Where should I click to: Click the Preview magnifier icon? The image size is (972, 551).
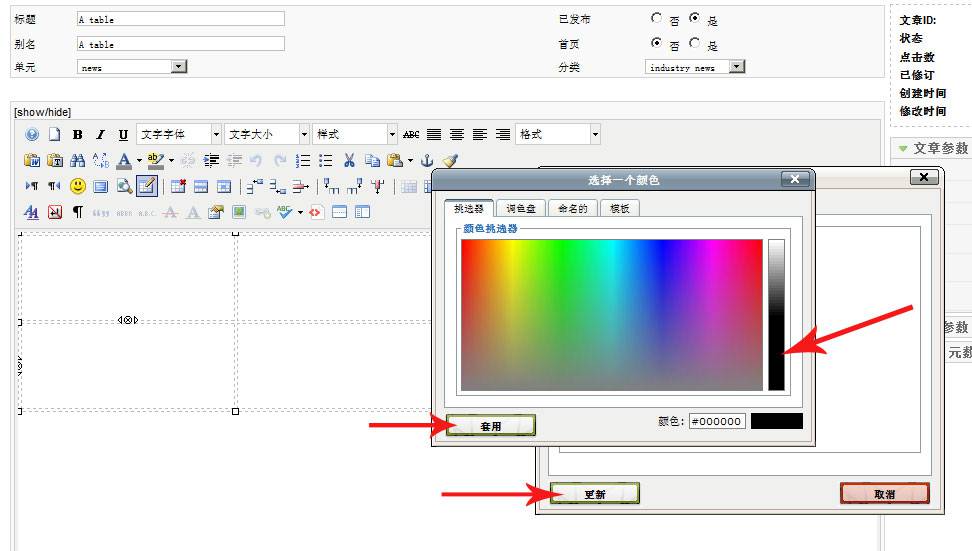tap(124, 186)
